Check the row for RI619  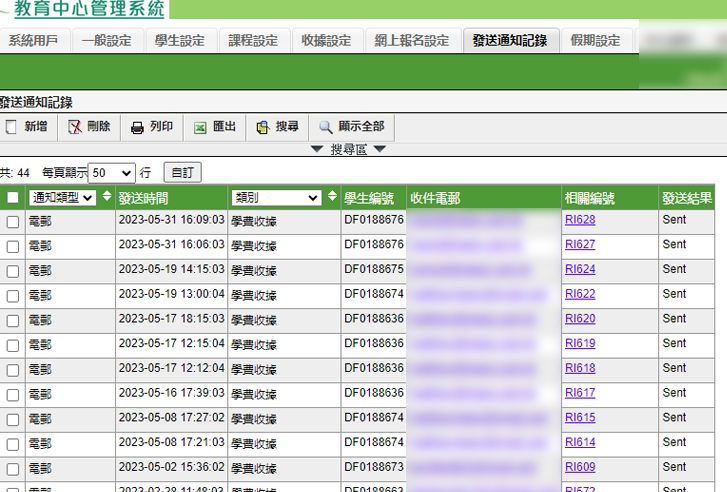click(x=13, y=345)
